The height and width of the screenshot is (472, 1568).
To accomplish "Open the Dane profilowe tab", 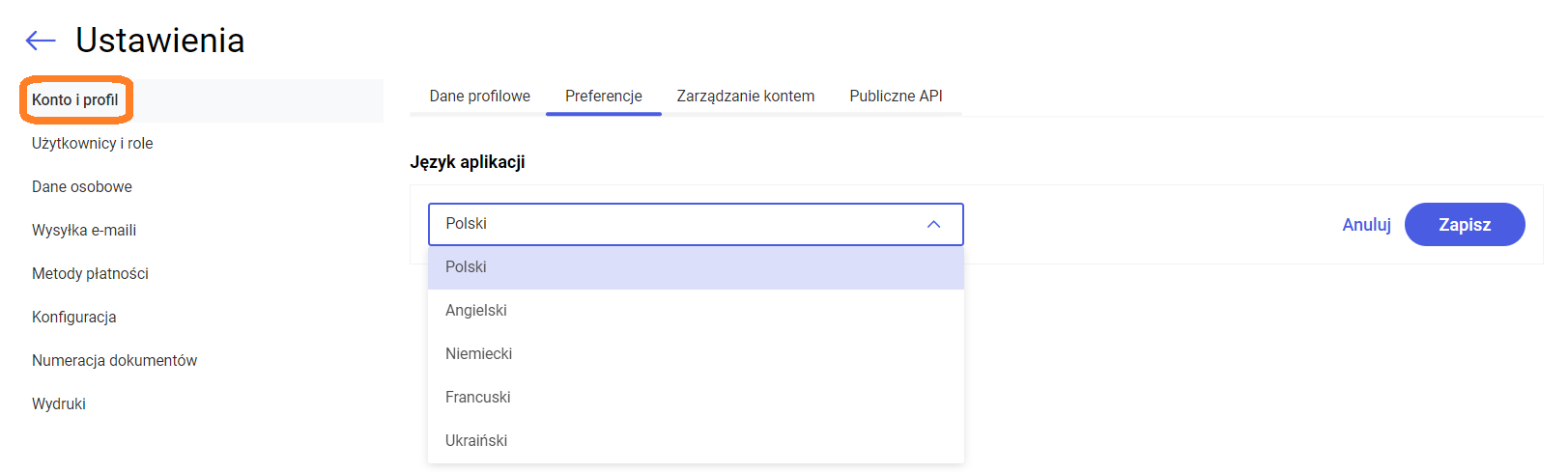I will click(x=479, y=97).
